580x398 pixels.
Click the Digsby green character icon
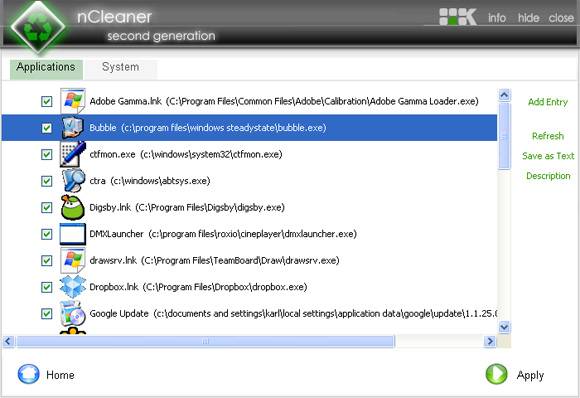click(x=73, y=207)
